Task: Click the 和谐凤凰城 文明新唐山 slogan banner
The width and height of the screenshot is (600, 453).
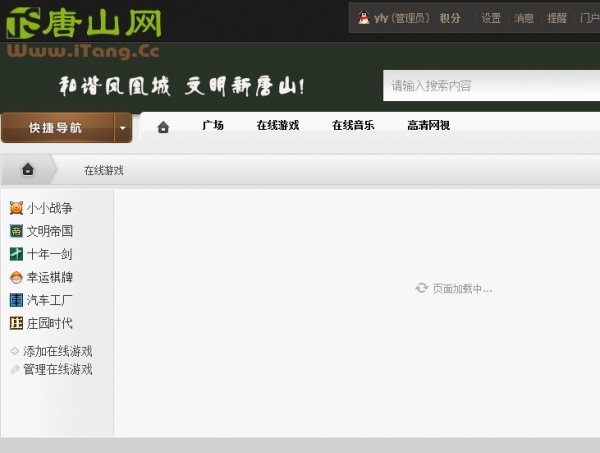Action: [x=182, y=86]
